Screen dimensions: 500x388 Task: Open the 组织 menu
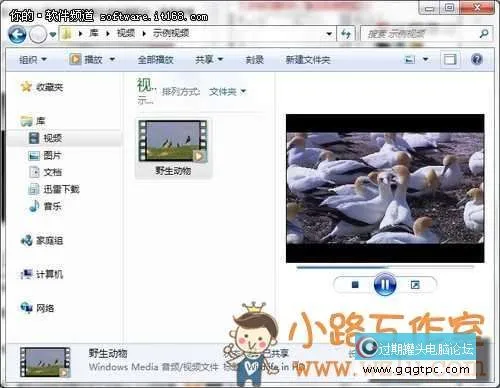click(x=33, y=60)
